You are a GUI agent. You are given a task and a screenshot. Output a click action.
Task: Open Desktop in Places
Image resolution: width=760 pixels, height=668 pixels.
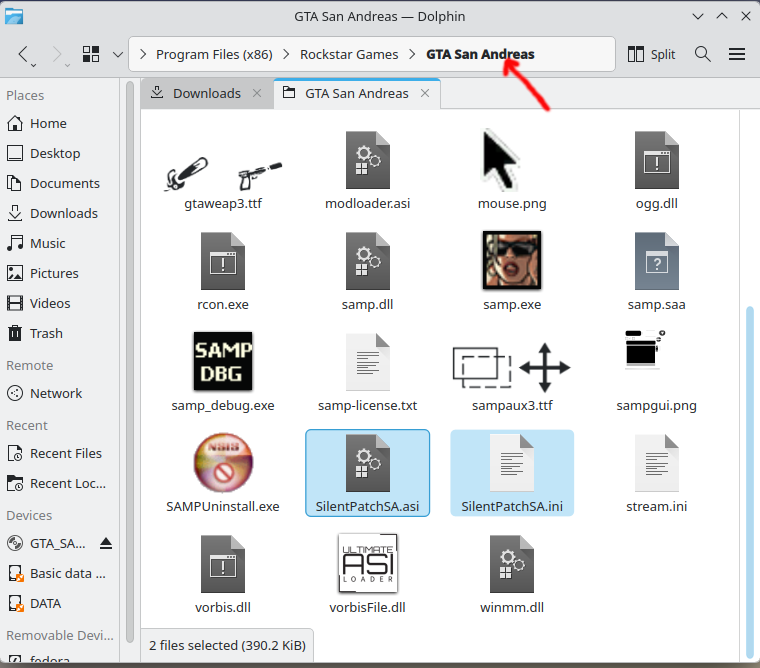[x=60, y=154]
